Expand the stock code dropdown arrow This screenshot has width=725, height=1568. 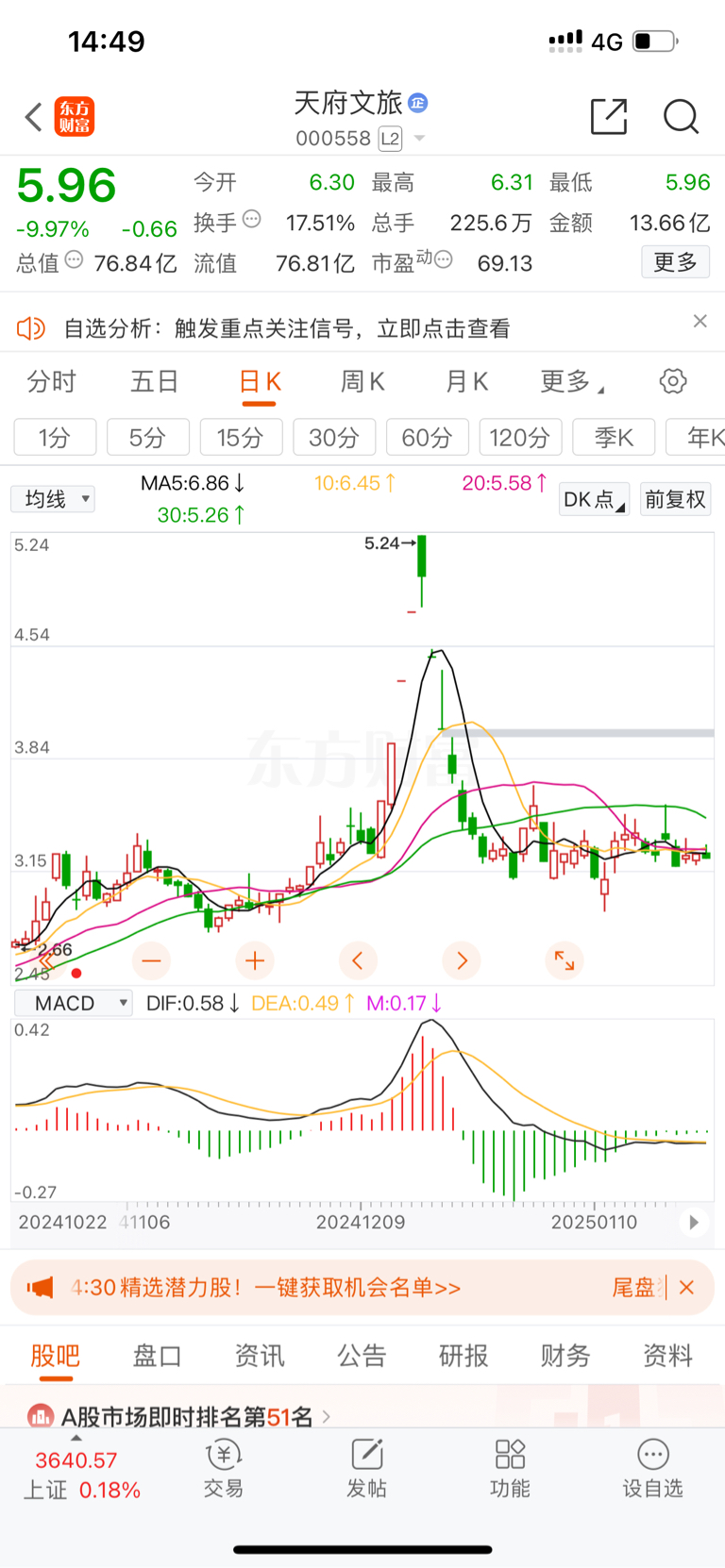419,139
